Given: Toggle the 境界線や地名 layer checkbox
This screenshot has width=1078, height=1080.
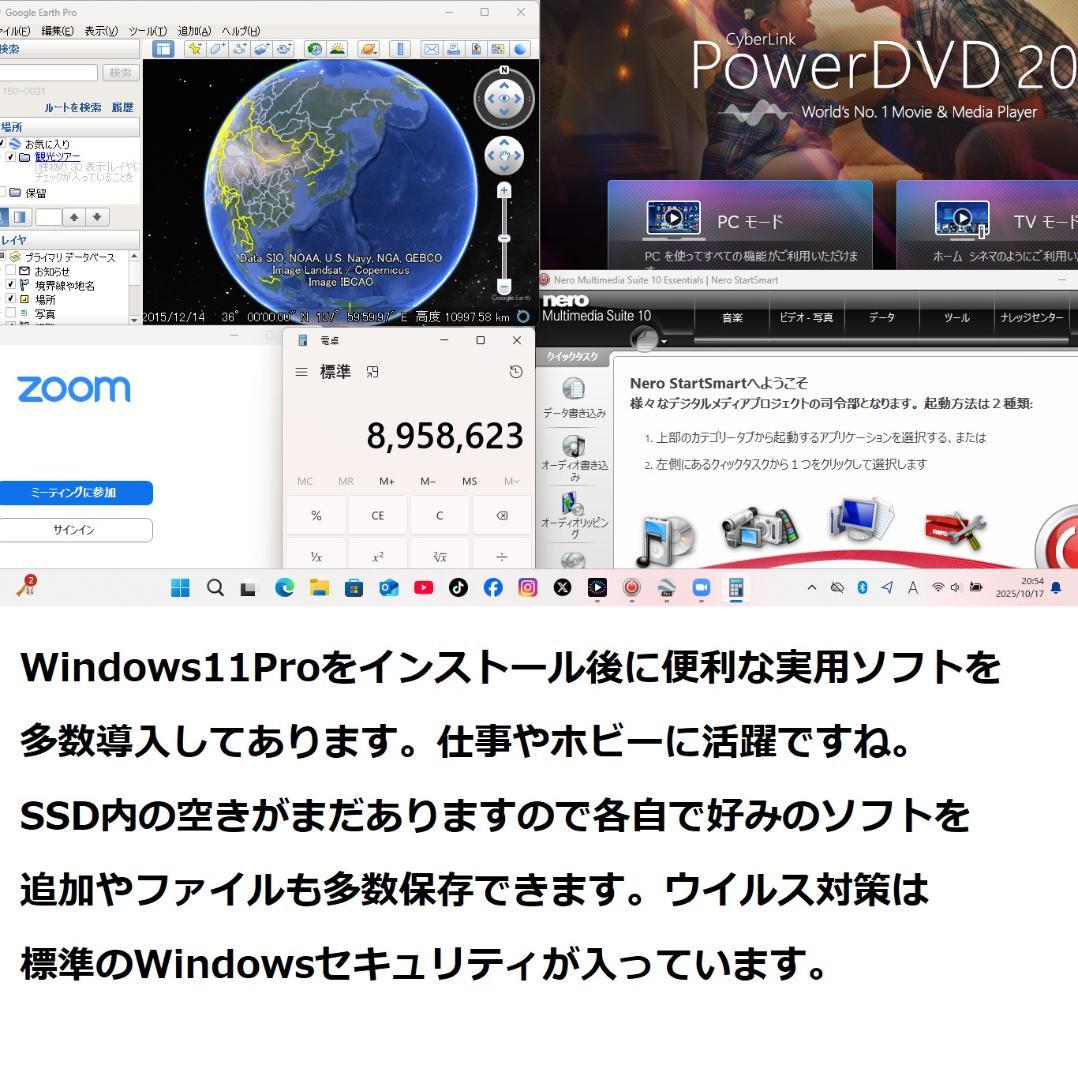Looking at the screenshot, I should click(x=10, y=284).
